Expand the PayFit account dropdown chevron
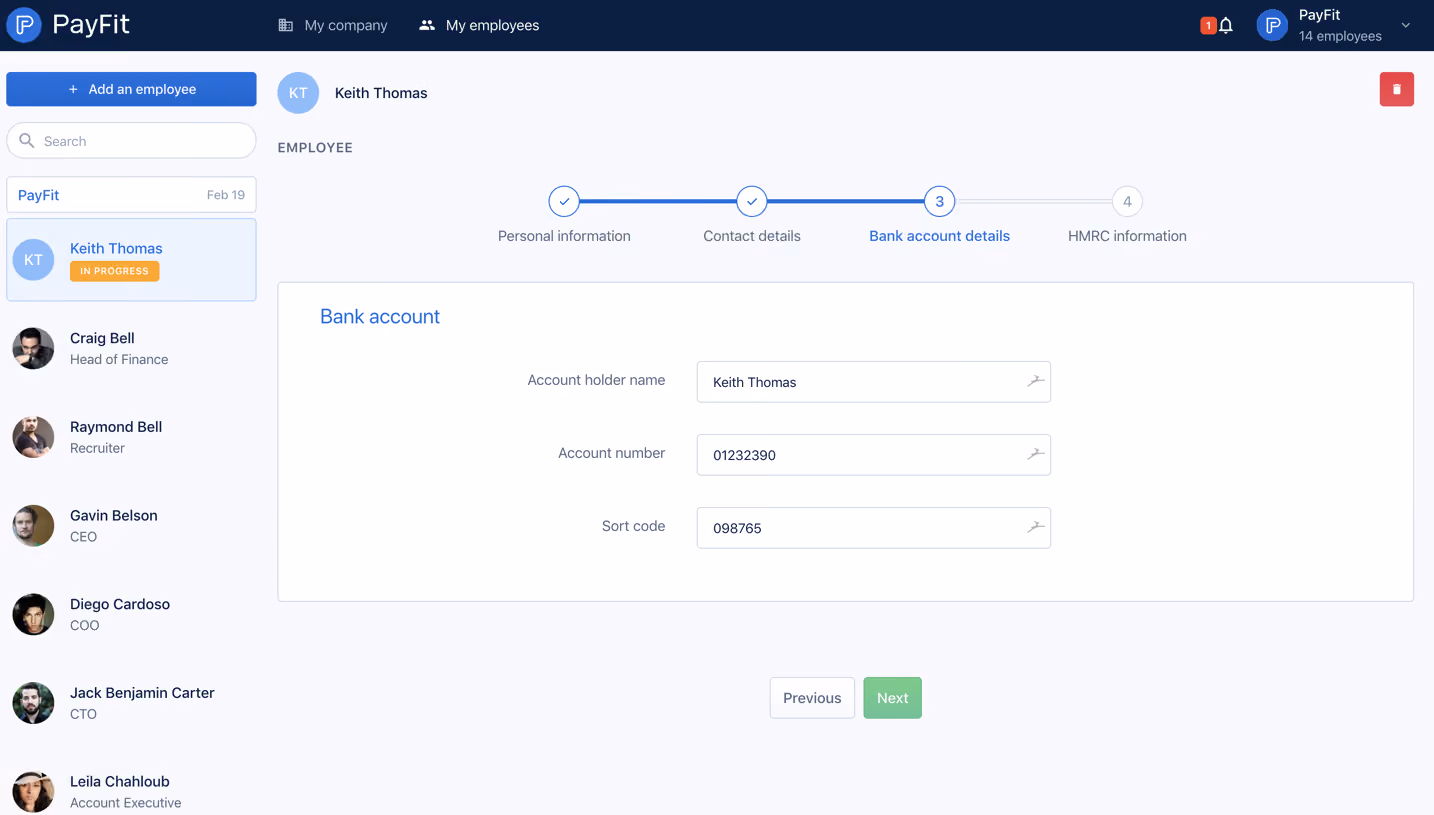 click(1405, 26)
